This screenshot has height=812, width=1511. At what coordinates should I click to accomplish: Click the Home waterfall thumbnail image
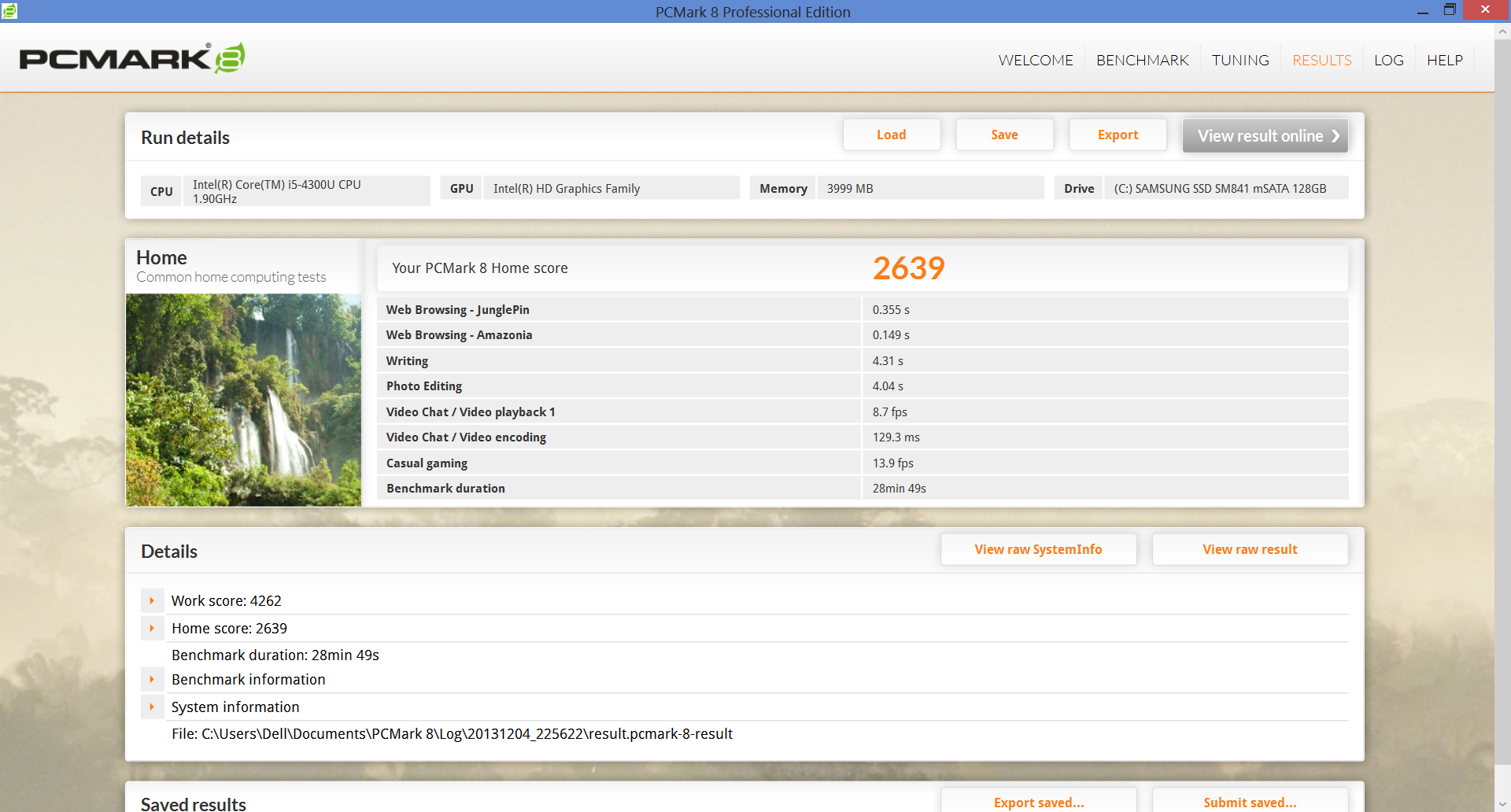pyautogui.click(x=243, y=400)
